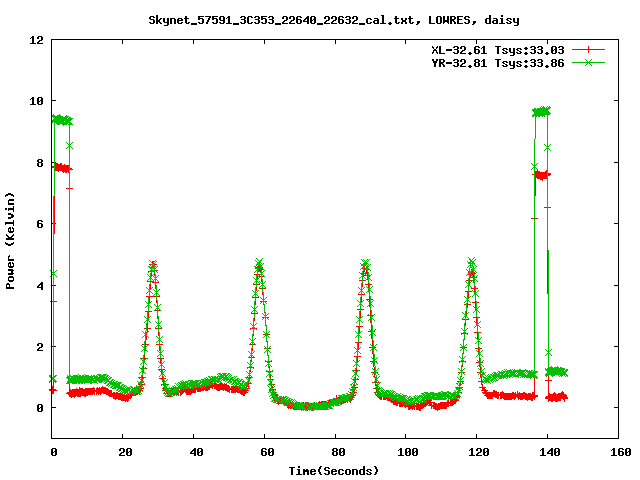Click x-axis tick label 140

click(x=550, y=452)
